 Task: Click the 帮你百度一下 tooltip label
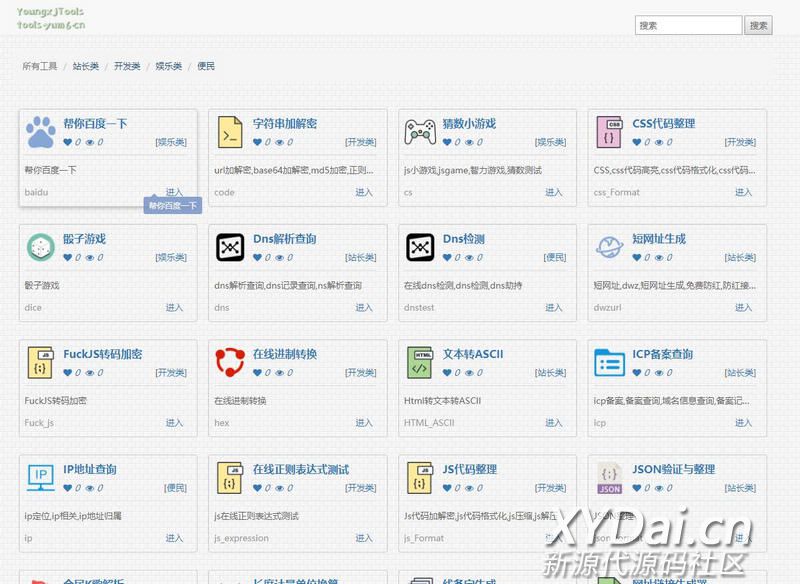pyautogui.click(x=173, y=206)
